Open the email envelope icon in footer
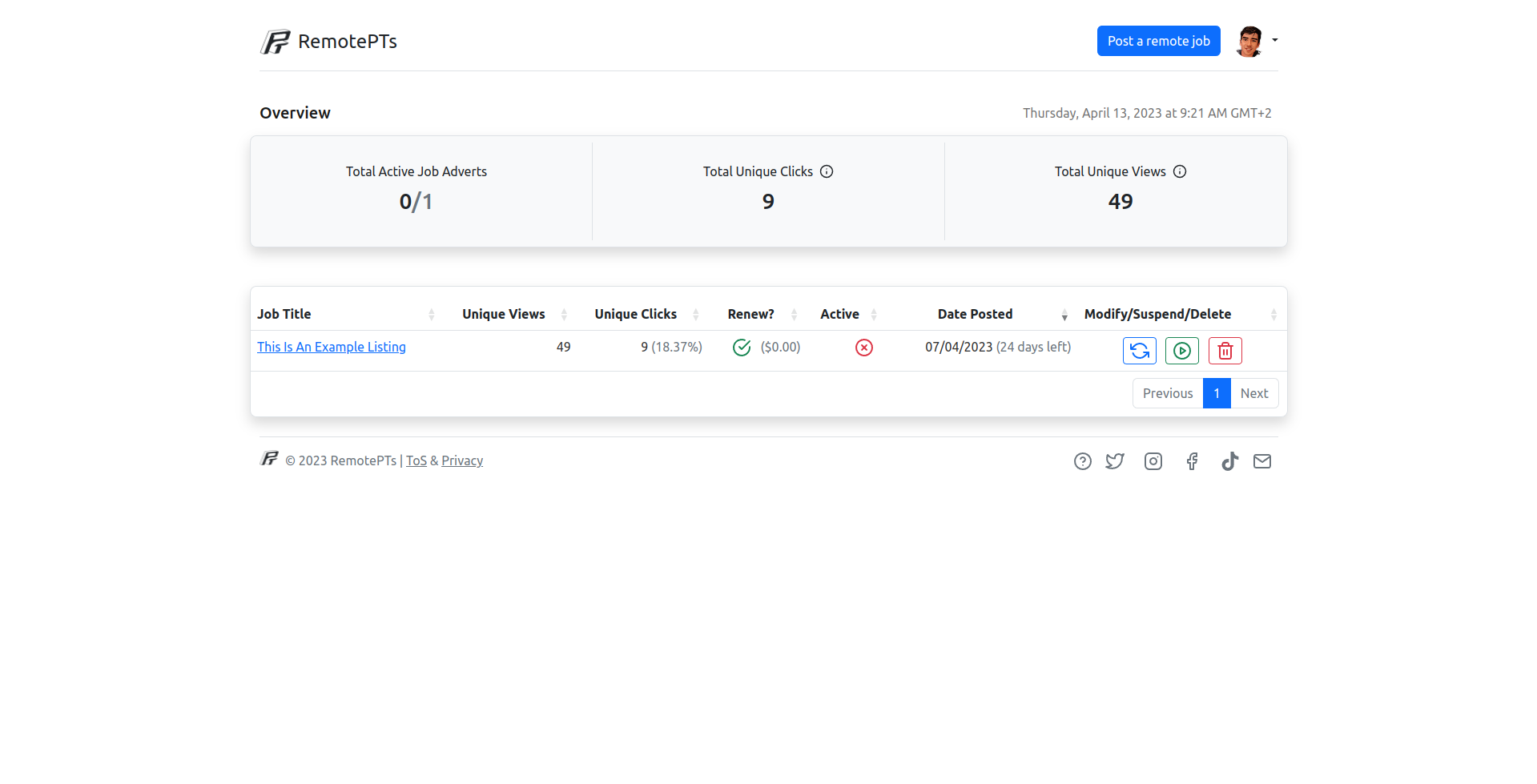Screen dimensions: 1537x784 click(1262, 461)
